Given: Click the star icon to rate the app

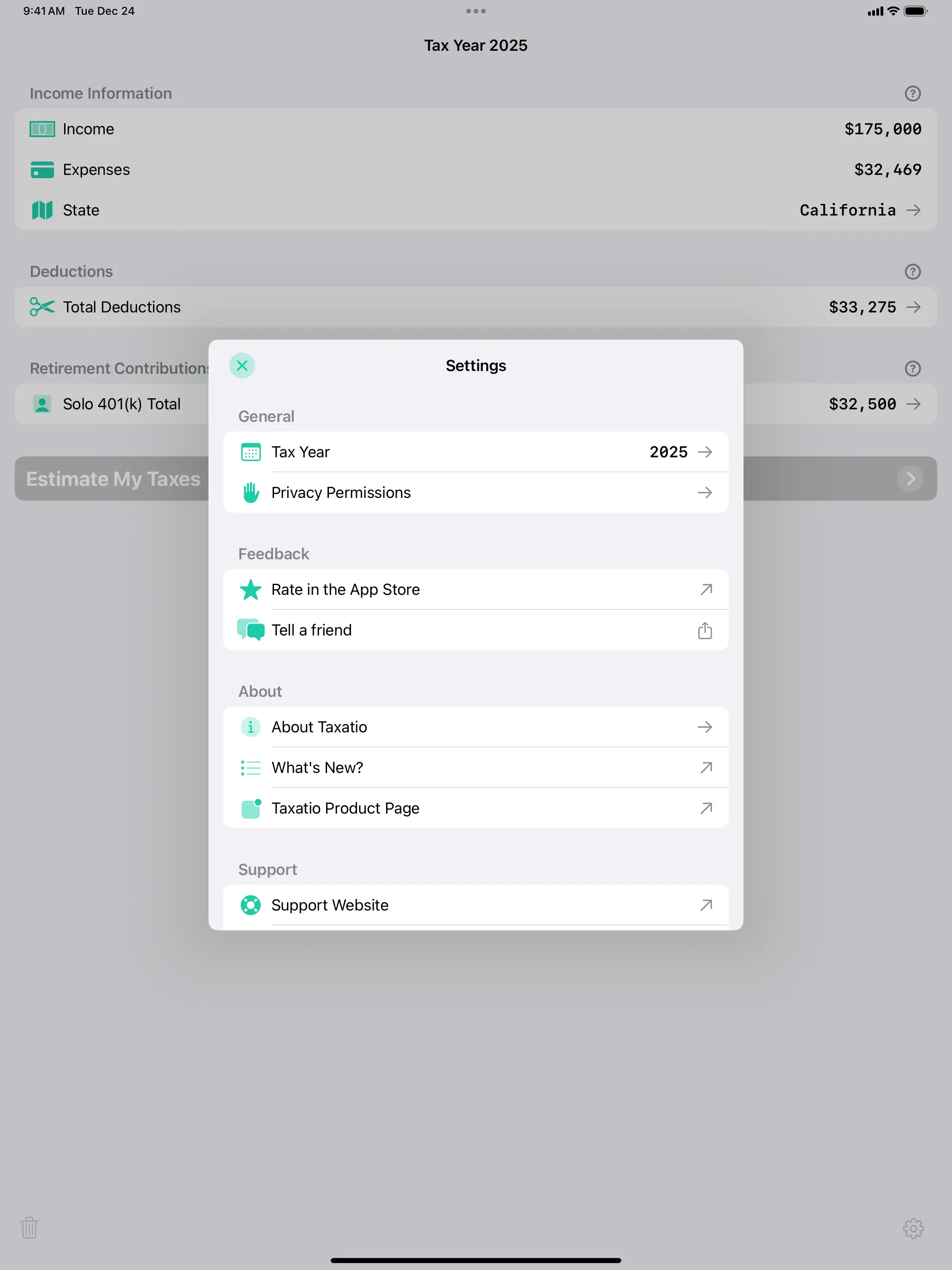Looking at the screenshot, I should point(251,590).
